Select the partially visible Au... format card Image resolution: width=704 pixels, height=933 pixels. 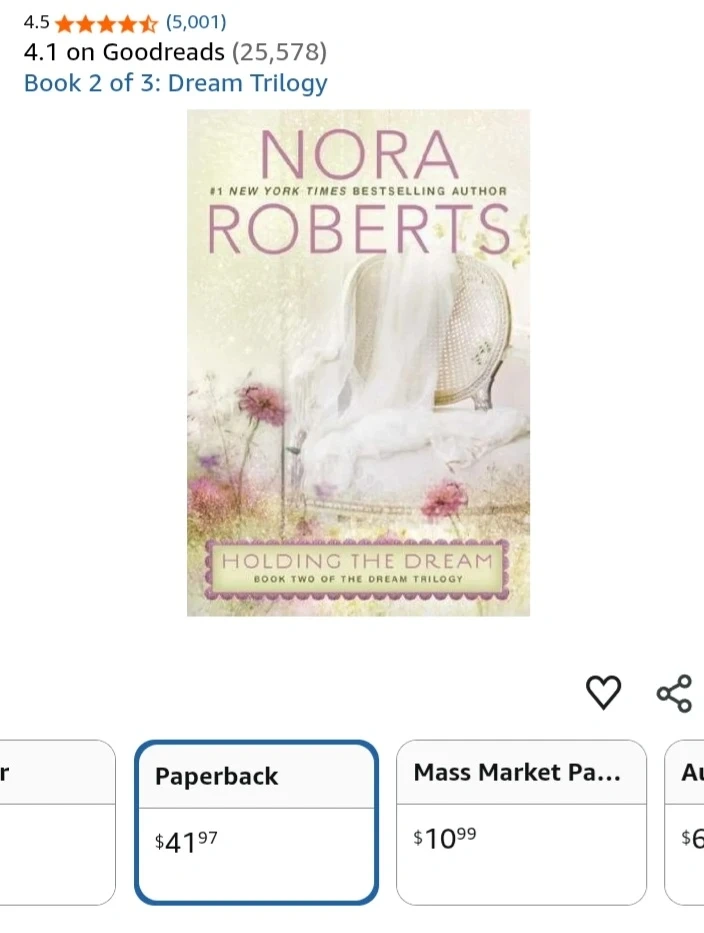click(x=684, y=823)
